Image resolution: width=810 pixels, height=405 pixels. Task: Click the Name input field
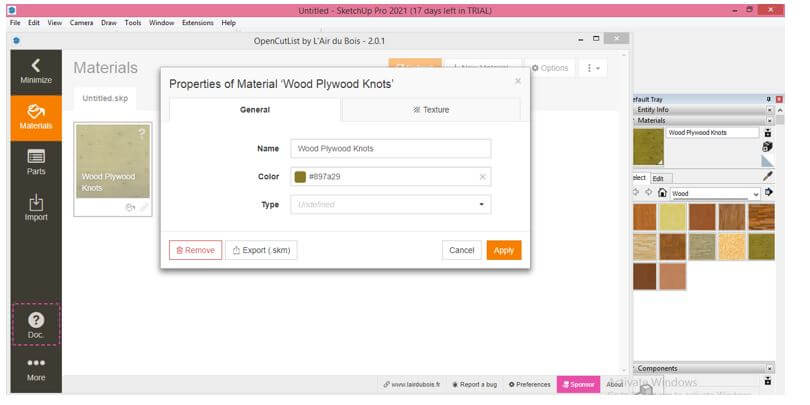tap(391, 149)
